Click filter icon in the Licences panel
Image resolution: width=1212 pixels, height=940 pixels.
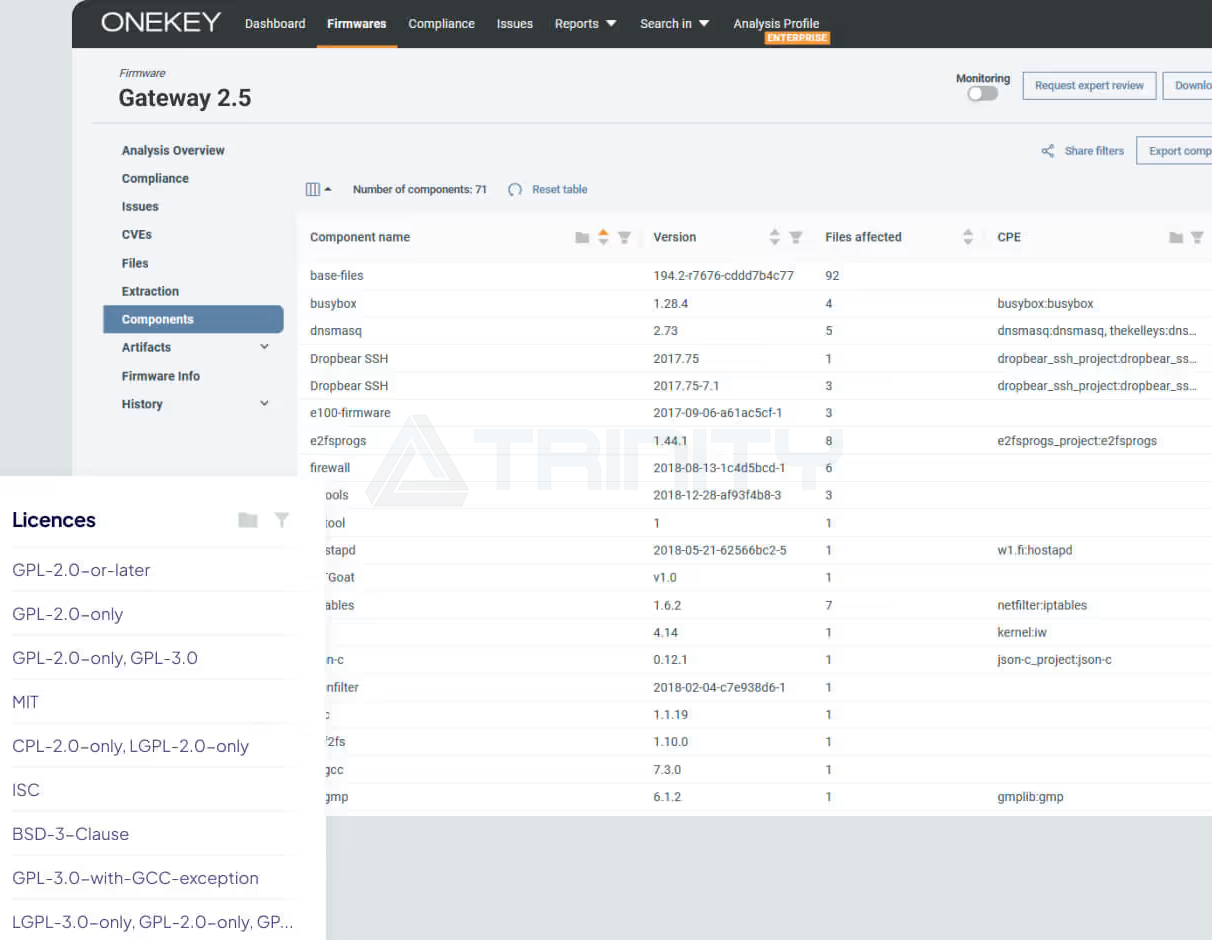[282, 520]
